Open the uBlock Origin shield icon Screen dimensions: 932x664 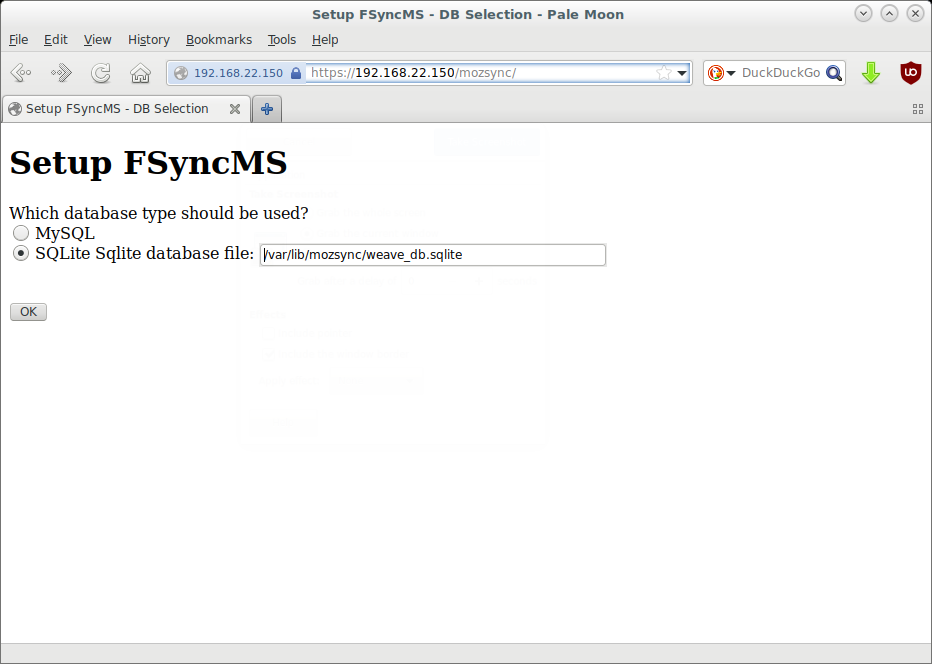(911, 73)
